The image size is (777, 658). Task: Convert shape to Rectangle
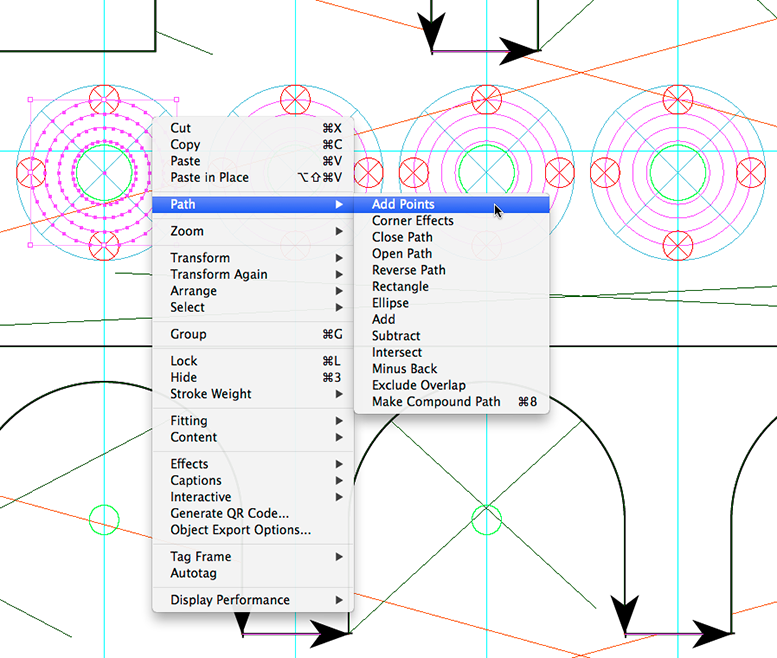tap(451, 286)
